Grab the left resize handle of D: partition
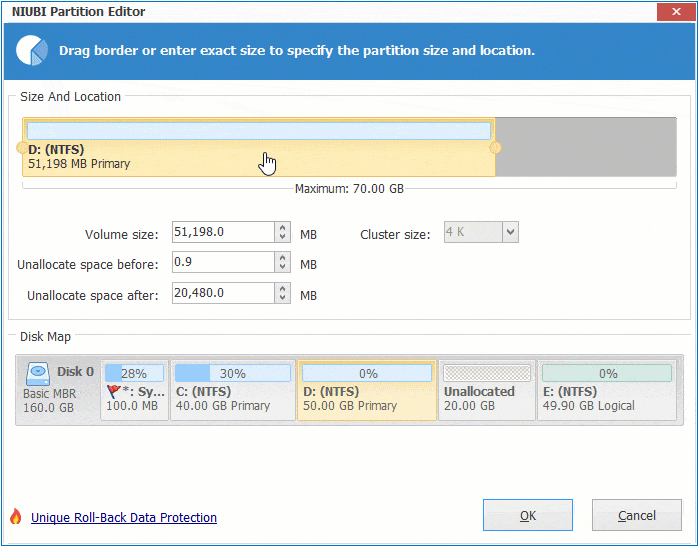 [x=23, y=148]
